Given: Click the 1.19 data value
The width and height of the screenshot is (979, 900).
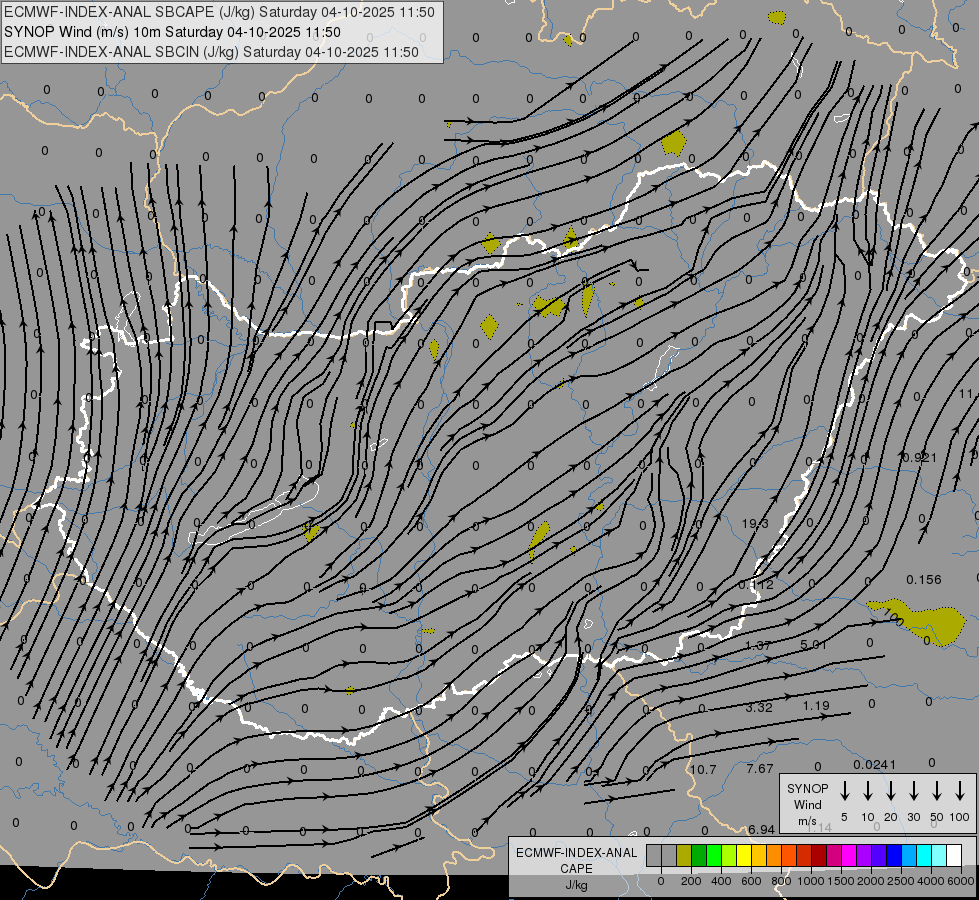Looking at the screenshot, I should [x=815, y=706].
